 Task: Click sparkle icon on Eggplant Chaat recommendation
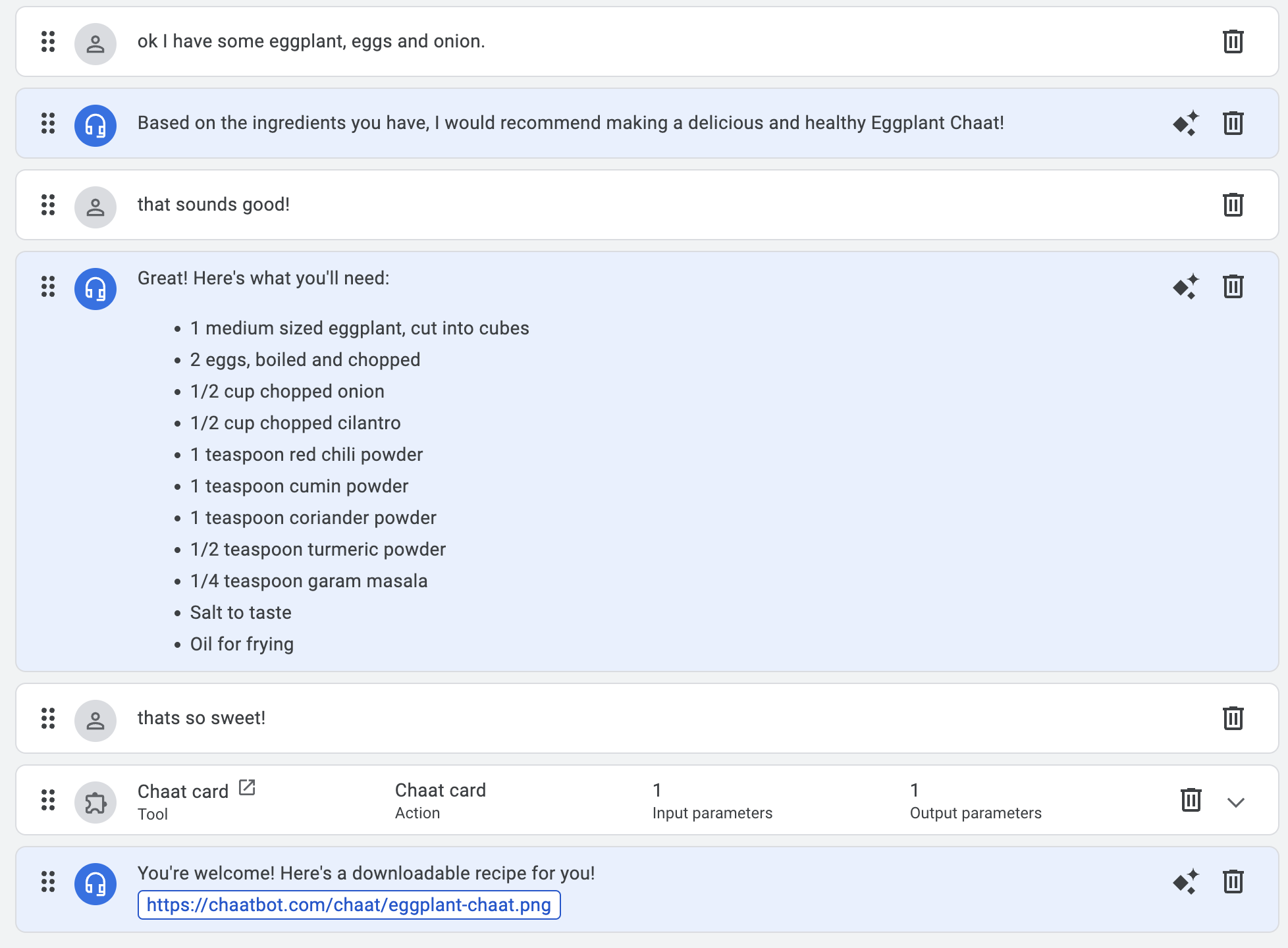click(x=1185, y=123)
